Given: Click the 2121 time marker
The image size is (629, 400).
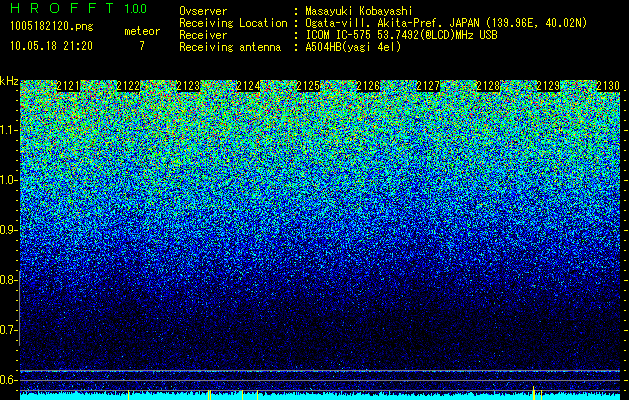Looking at the screenshot, I should pos(68,86).
